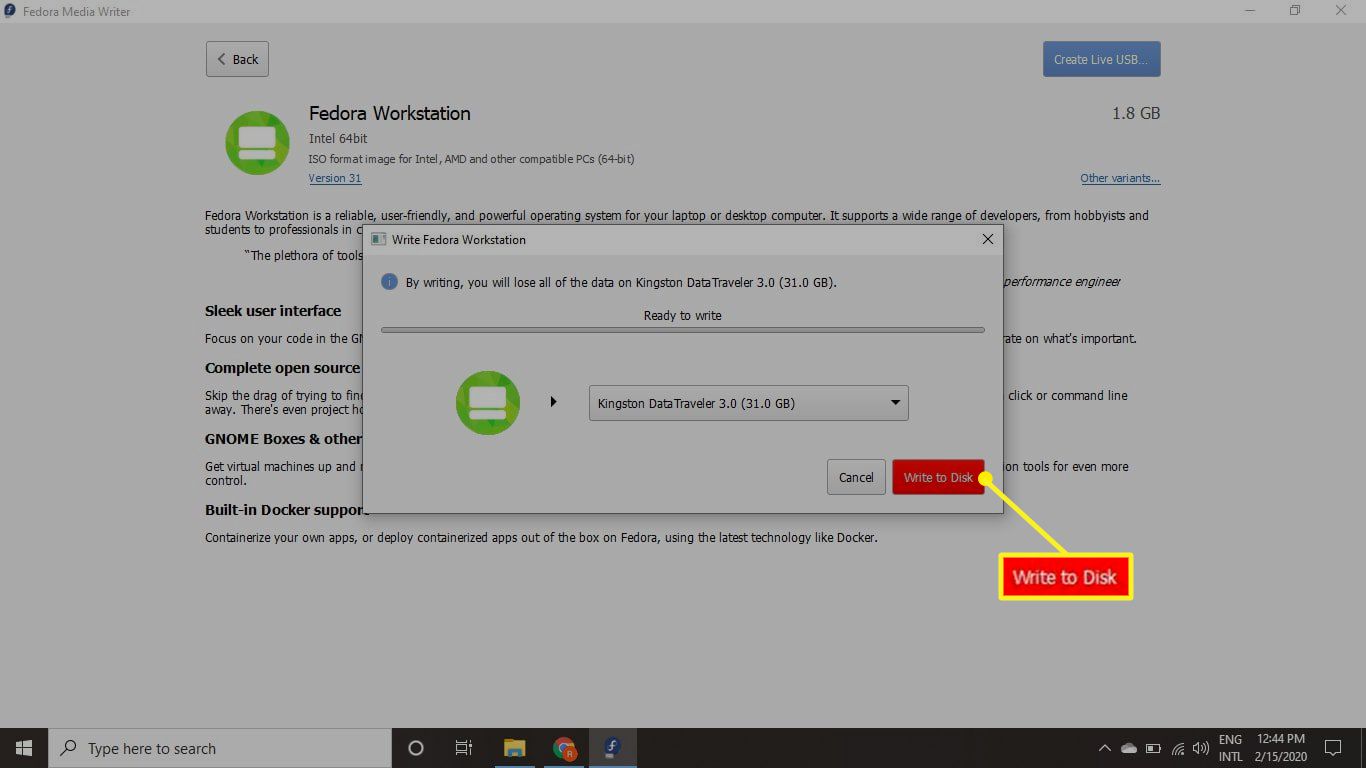Open the Windows Start menu
Viewport: 1366px width, 768px height.
(24, 748)
